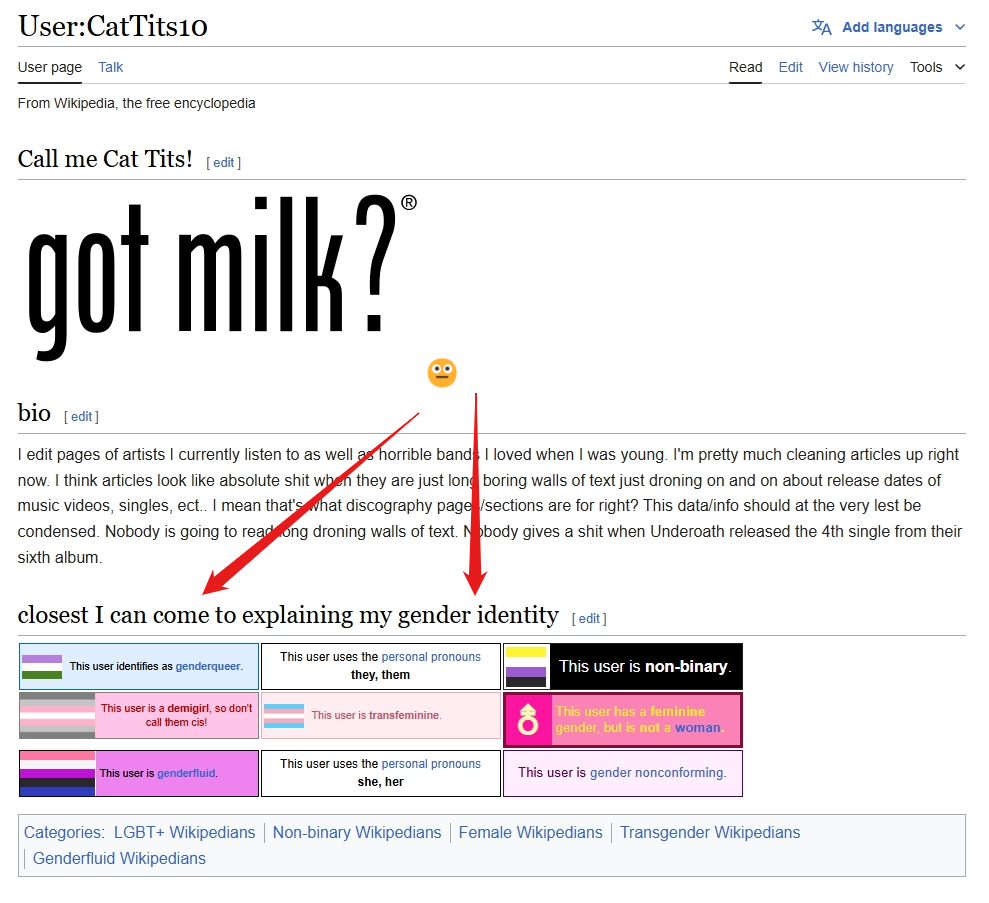The image size is (989, 903).
Task: Click the Add languages translate icon
Action: (821, 27)
